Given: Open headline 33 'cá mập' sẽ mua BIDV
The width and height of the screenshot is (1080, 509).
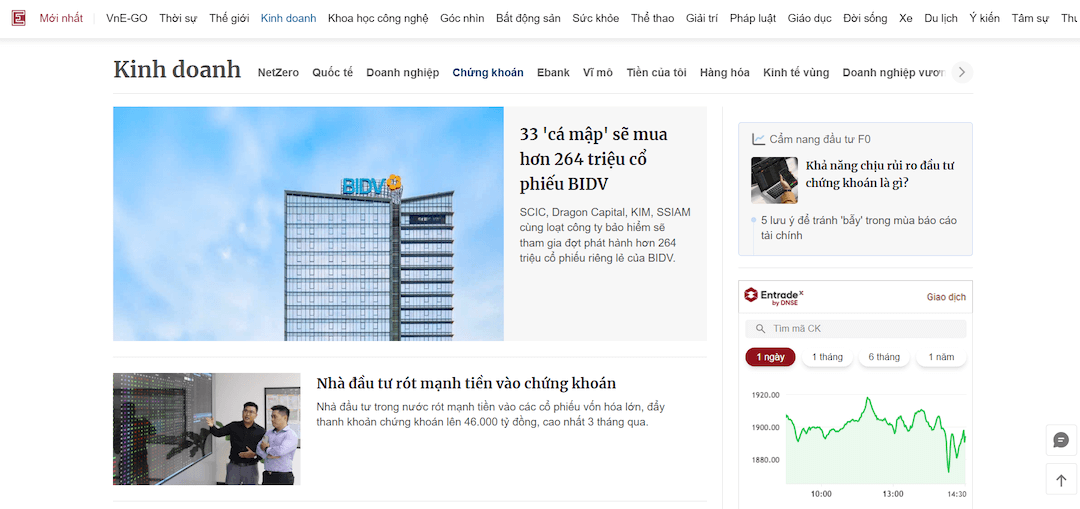Looking at the screenshot, I should (593, 159).
